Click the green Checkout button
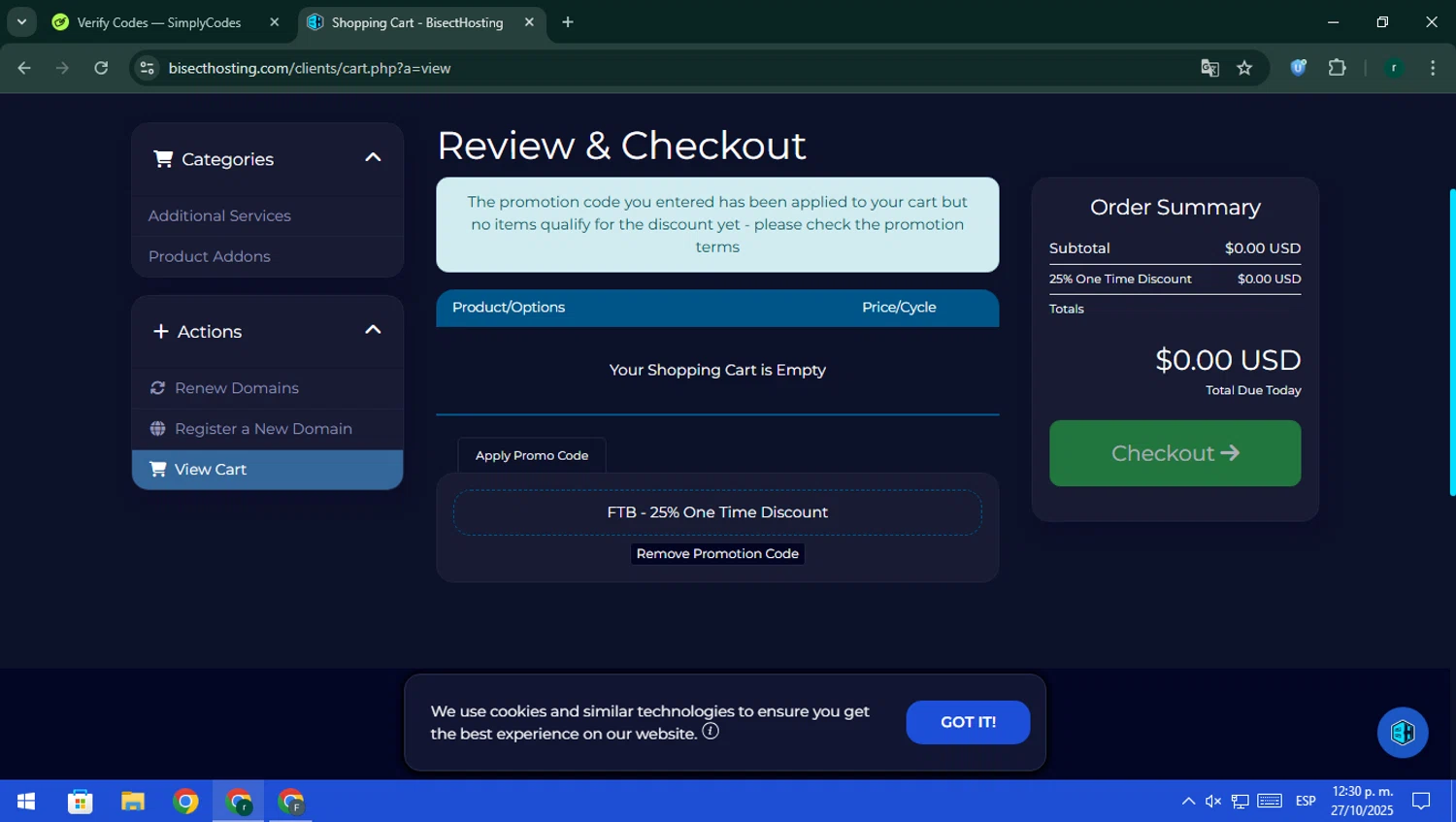This screenshot has width=1456, height=822. (x=1175, y=453)
